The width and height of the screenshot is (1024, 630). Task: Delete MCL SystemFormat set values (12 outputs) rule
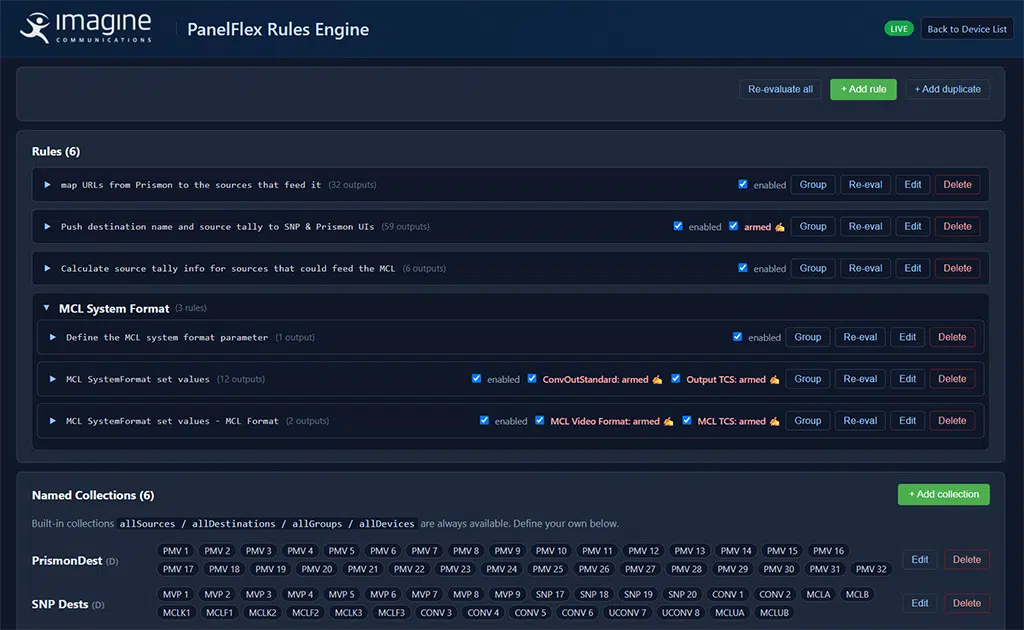952,379
